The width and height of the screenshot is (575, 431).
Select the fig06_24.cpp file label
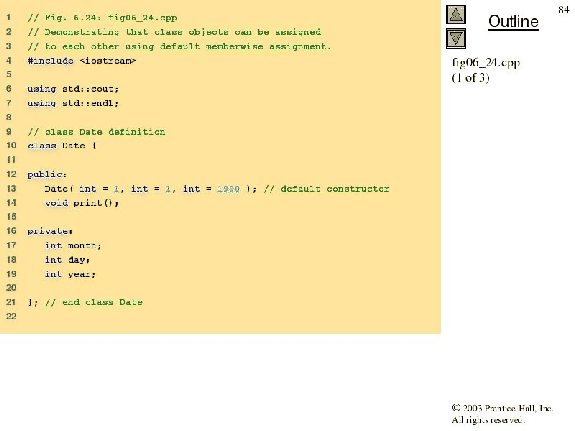(x=486, y=63)
